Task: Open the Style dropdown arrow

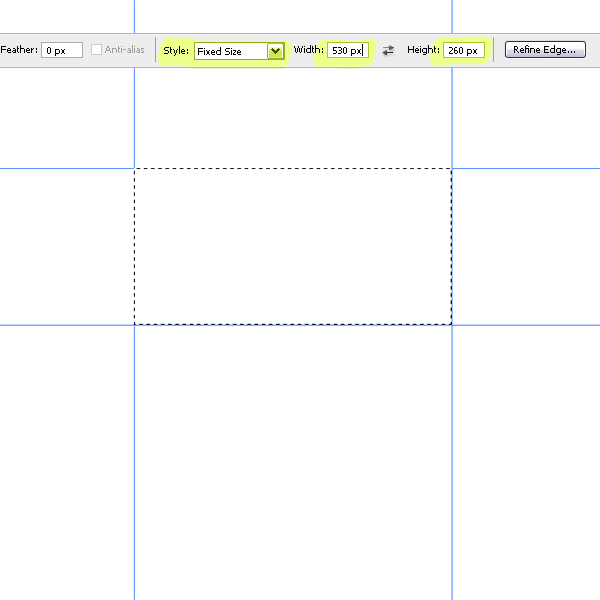Action: click(276, 51)
